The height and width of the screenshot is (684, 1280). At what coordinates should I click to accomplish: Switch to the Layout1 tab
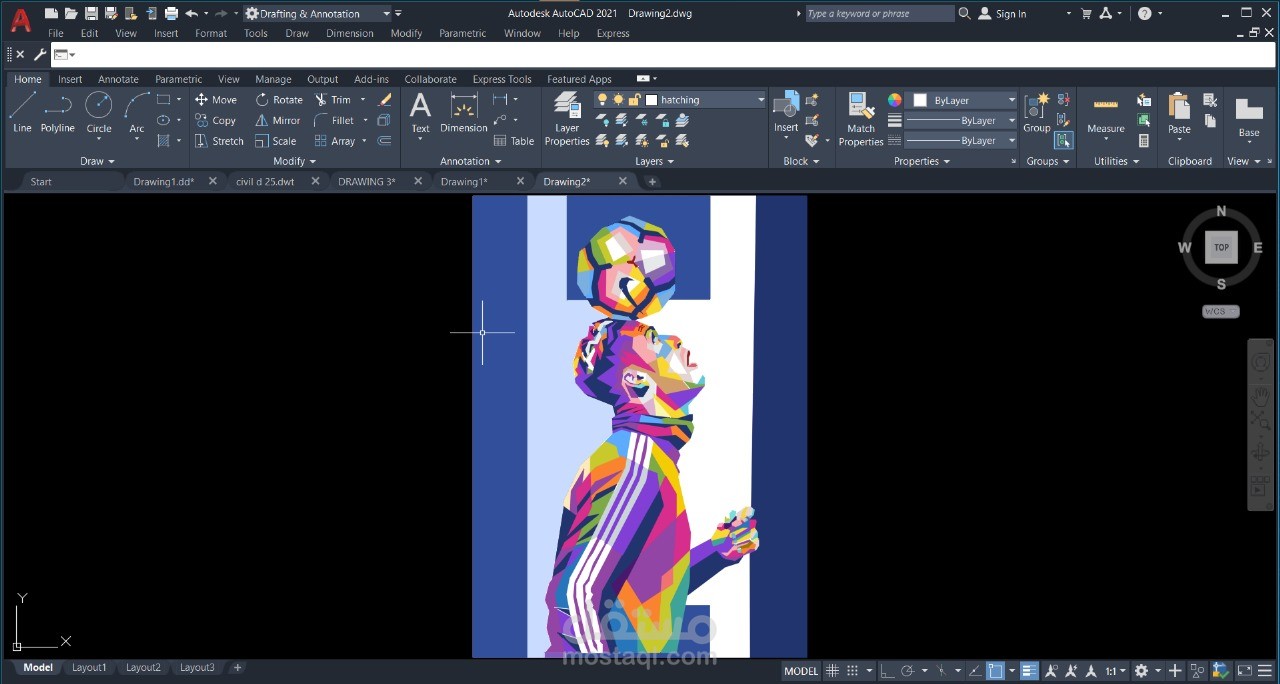click(89, 667)
